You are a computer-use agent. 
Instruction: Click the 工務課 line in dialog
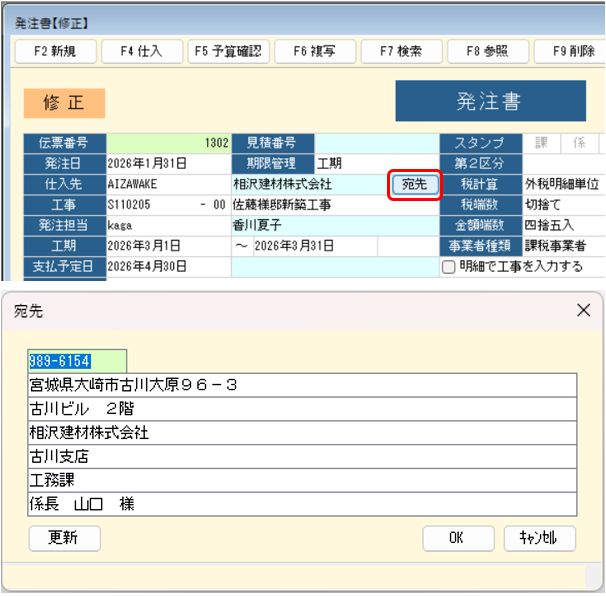(x=302, y=480)
